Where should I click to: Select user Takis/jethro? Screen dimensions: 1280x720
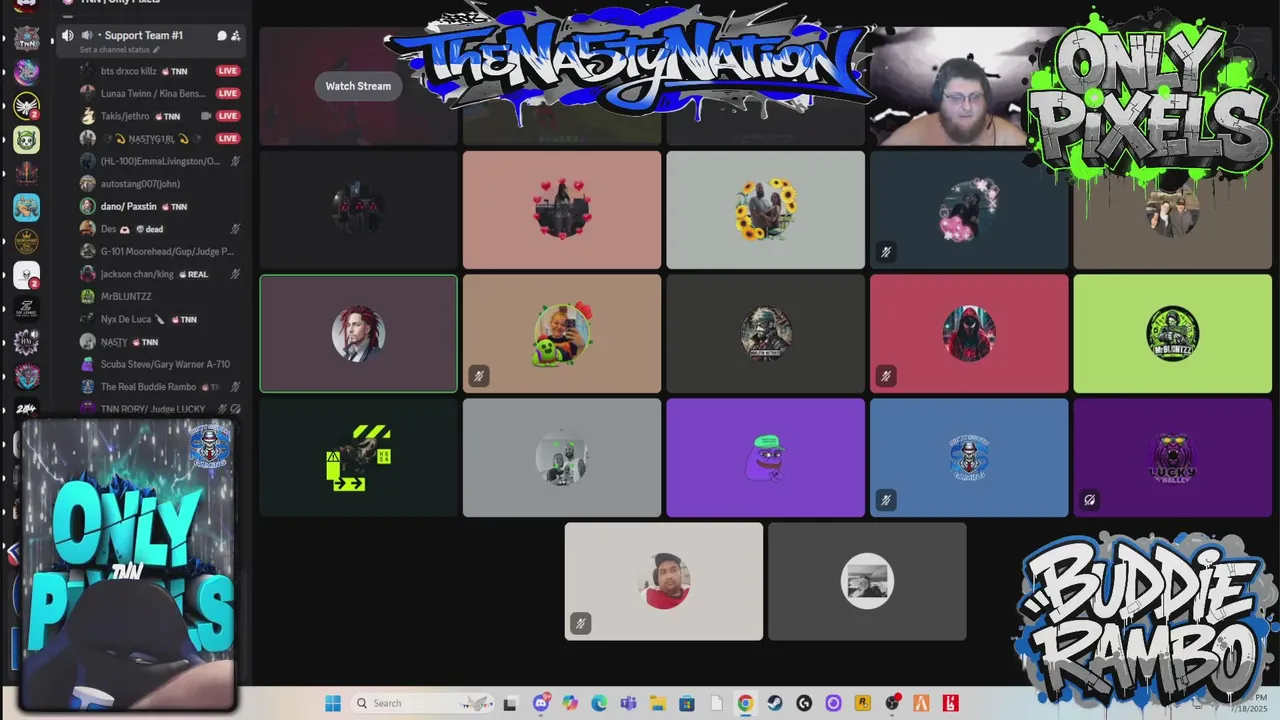coord(160,116)
